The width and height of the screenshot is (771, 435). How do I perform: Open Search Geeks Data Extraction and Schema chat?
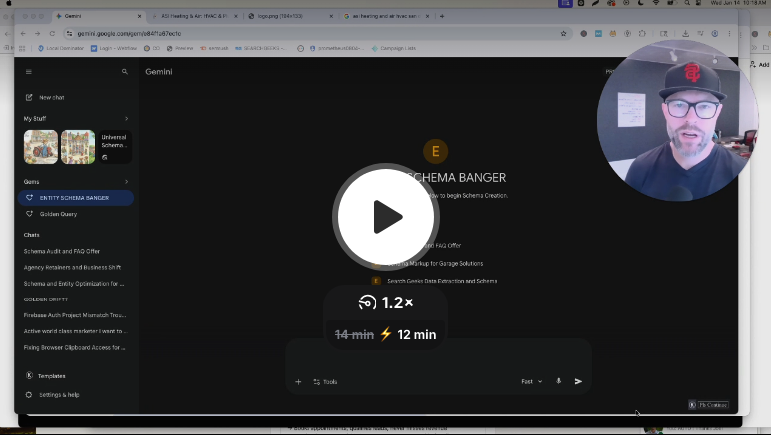pyautogui.click(x=434, y=281)
